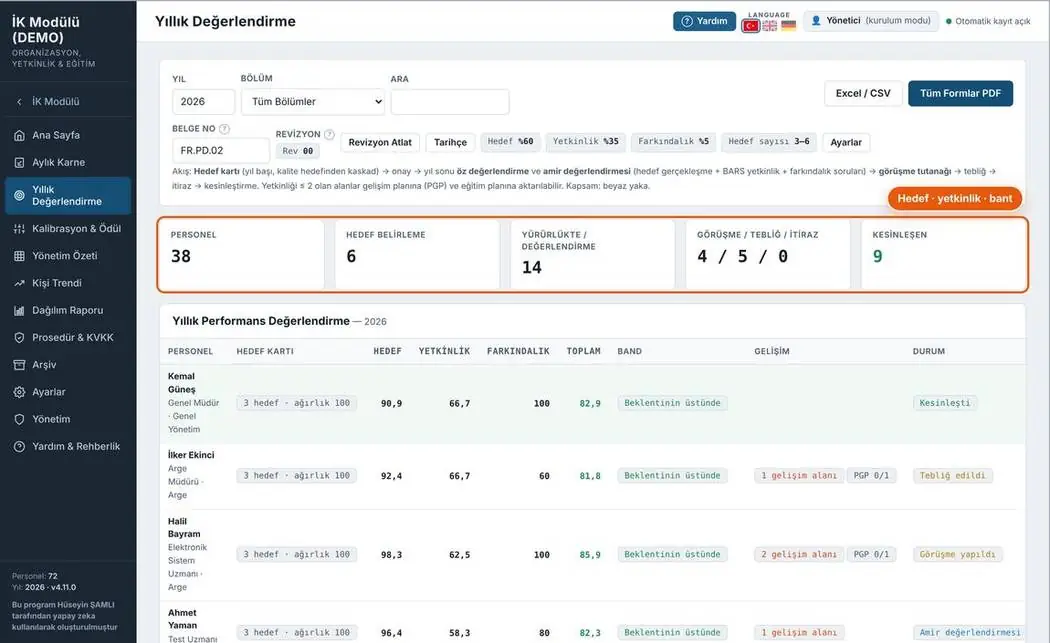Viewport: 1050px width, 643px height.
Task: Click the Aylık Karne icon
Action: 19,163
